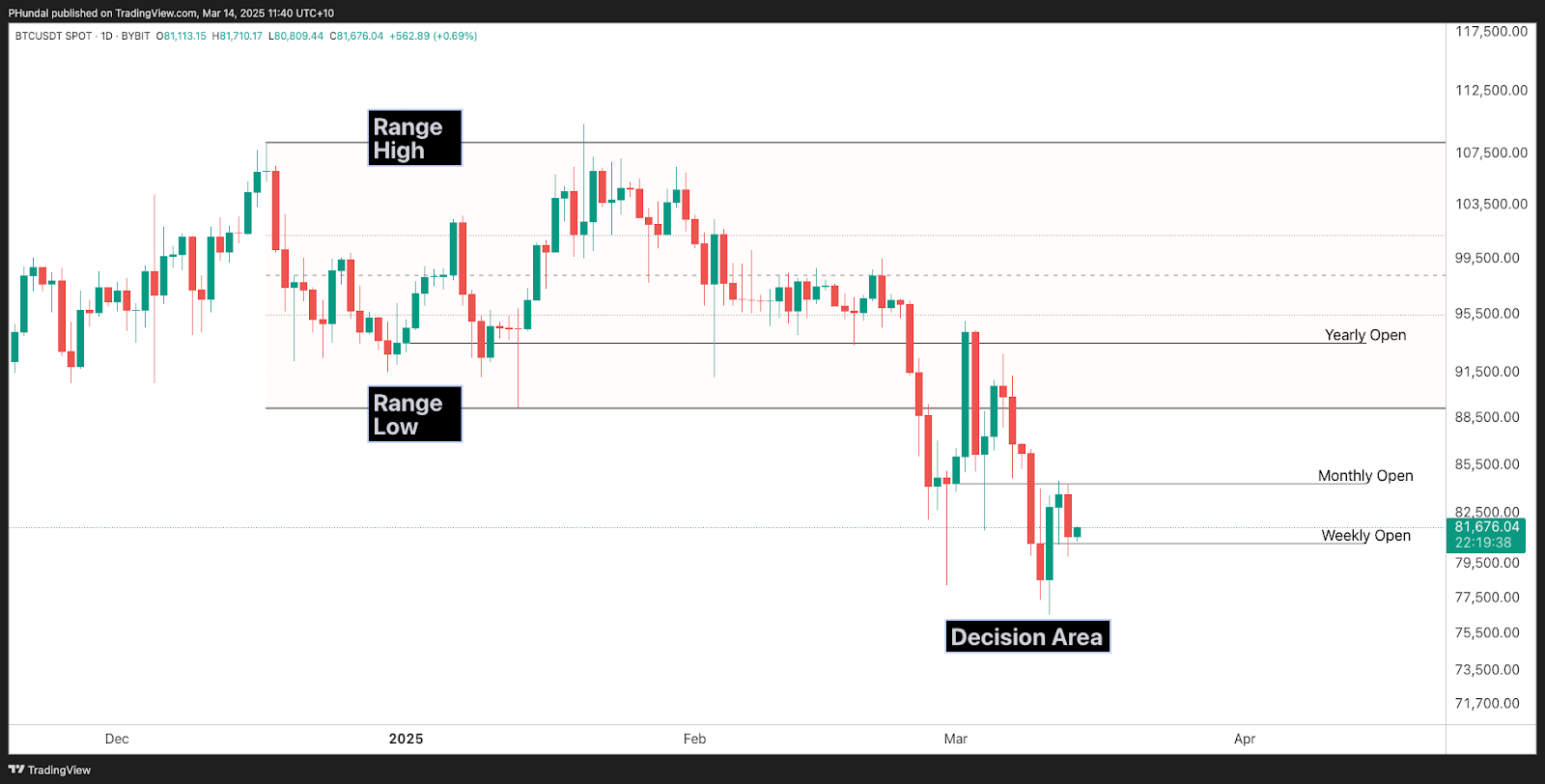
Task: Click the candle countdown timer 22:19:38
Action: (x=1483, y=543)
